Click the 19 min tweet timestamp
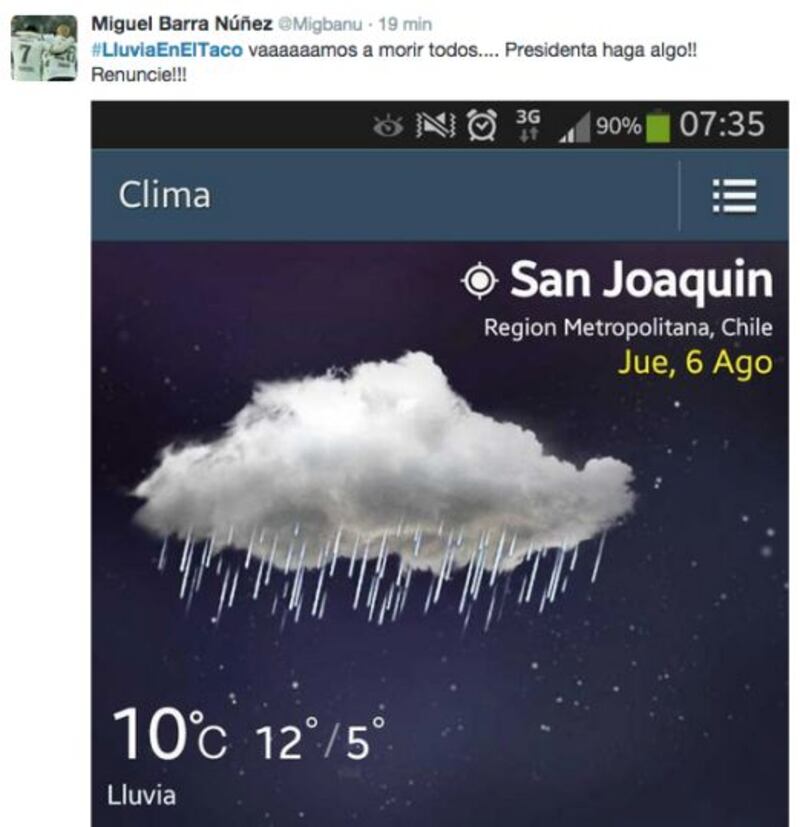800x827 pixels. click(405, 24)
